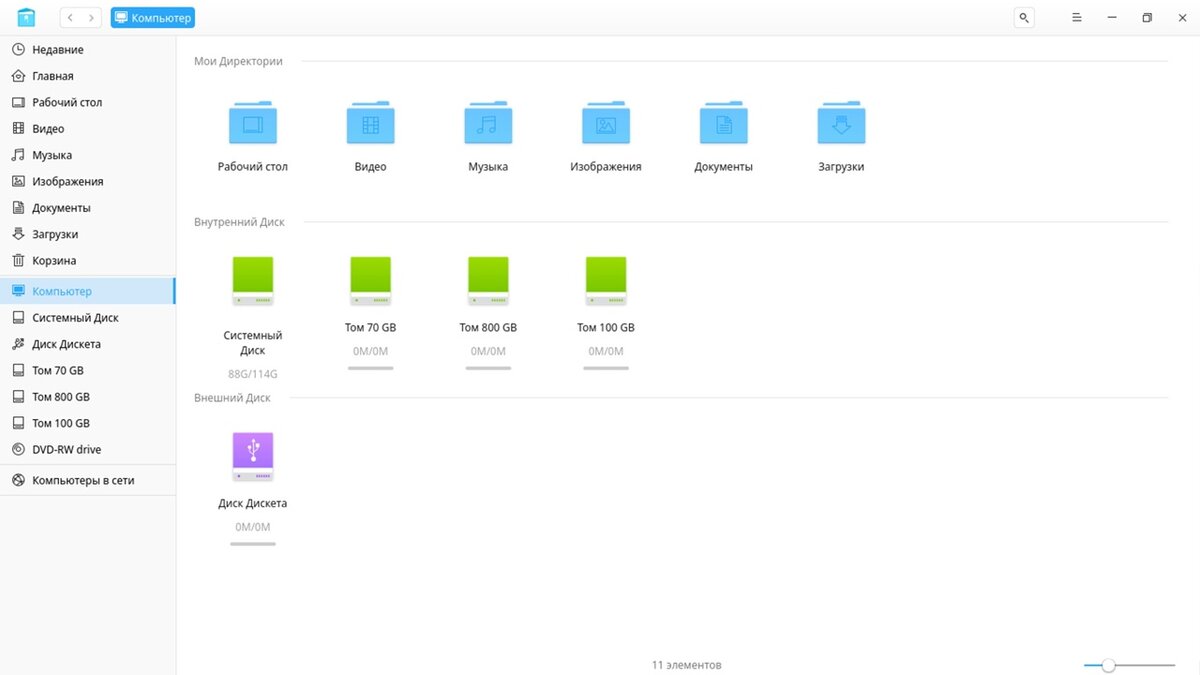Open Документы in the sidebar
The height and width of the screenshot is (675, 1200).
(88, 208)
